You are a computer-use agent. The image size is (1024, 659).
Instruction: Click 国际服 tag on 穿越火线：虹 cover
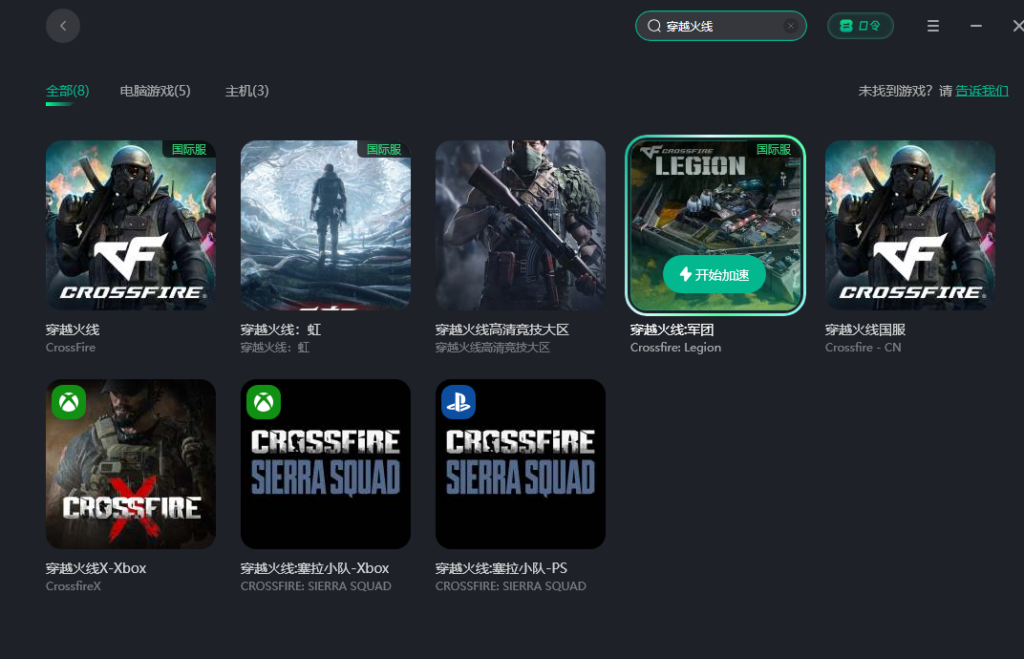384,149
